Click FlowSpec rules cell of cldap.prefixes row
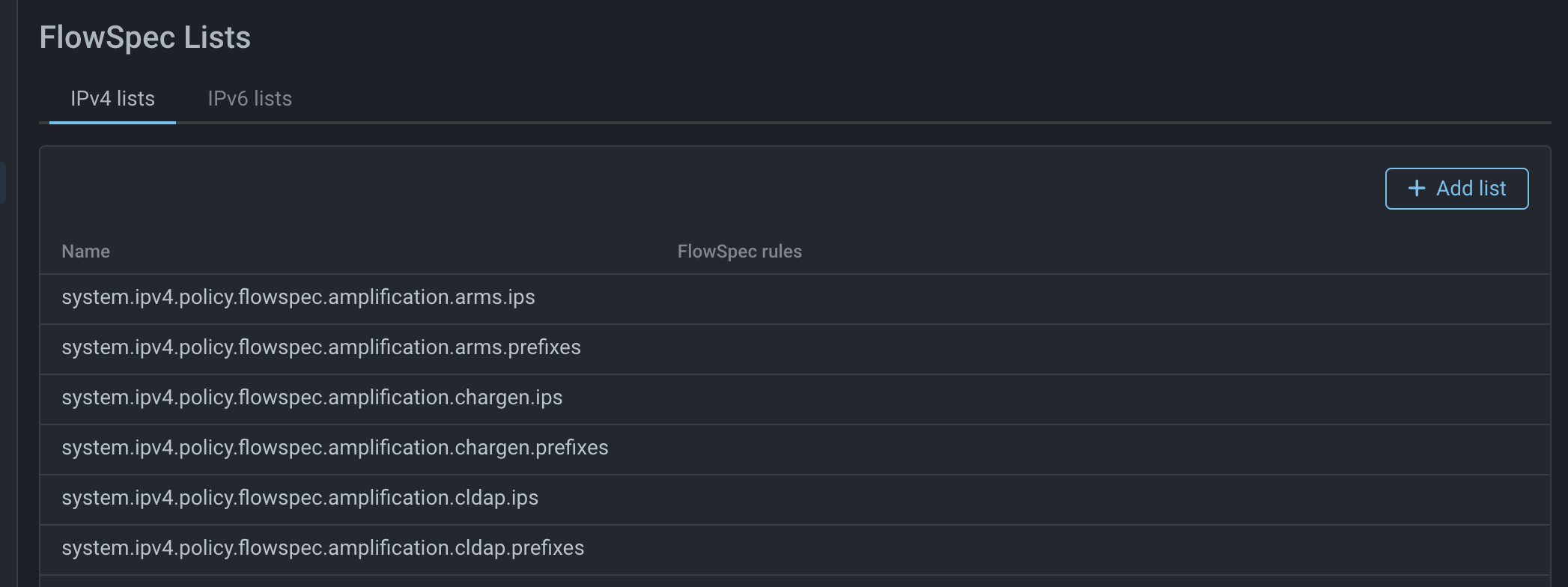 pyautogui.click(x=739, y=549)
